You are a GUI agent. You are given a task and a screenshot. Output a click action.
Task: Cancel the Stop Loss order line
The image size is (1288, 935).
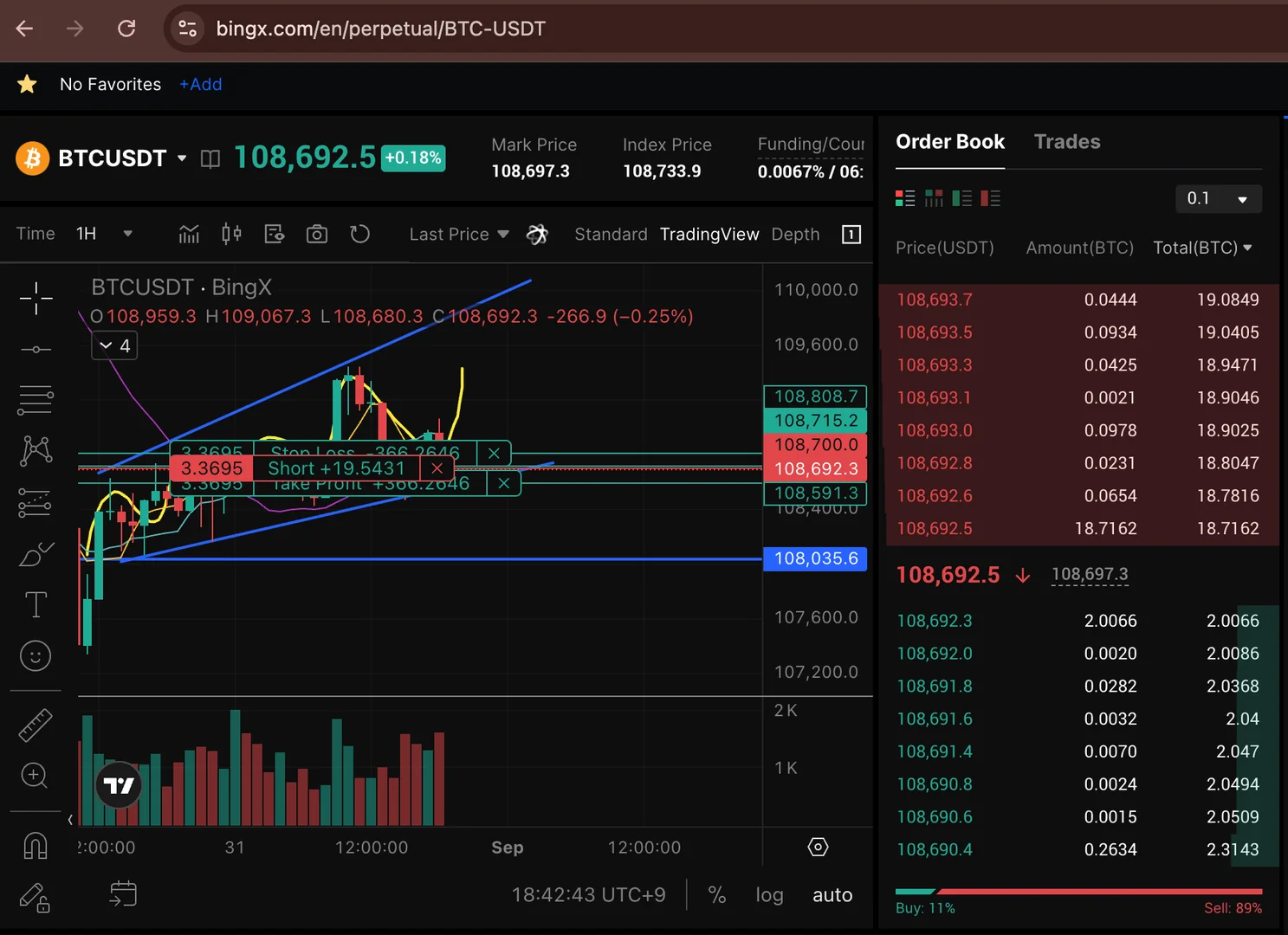494,454
